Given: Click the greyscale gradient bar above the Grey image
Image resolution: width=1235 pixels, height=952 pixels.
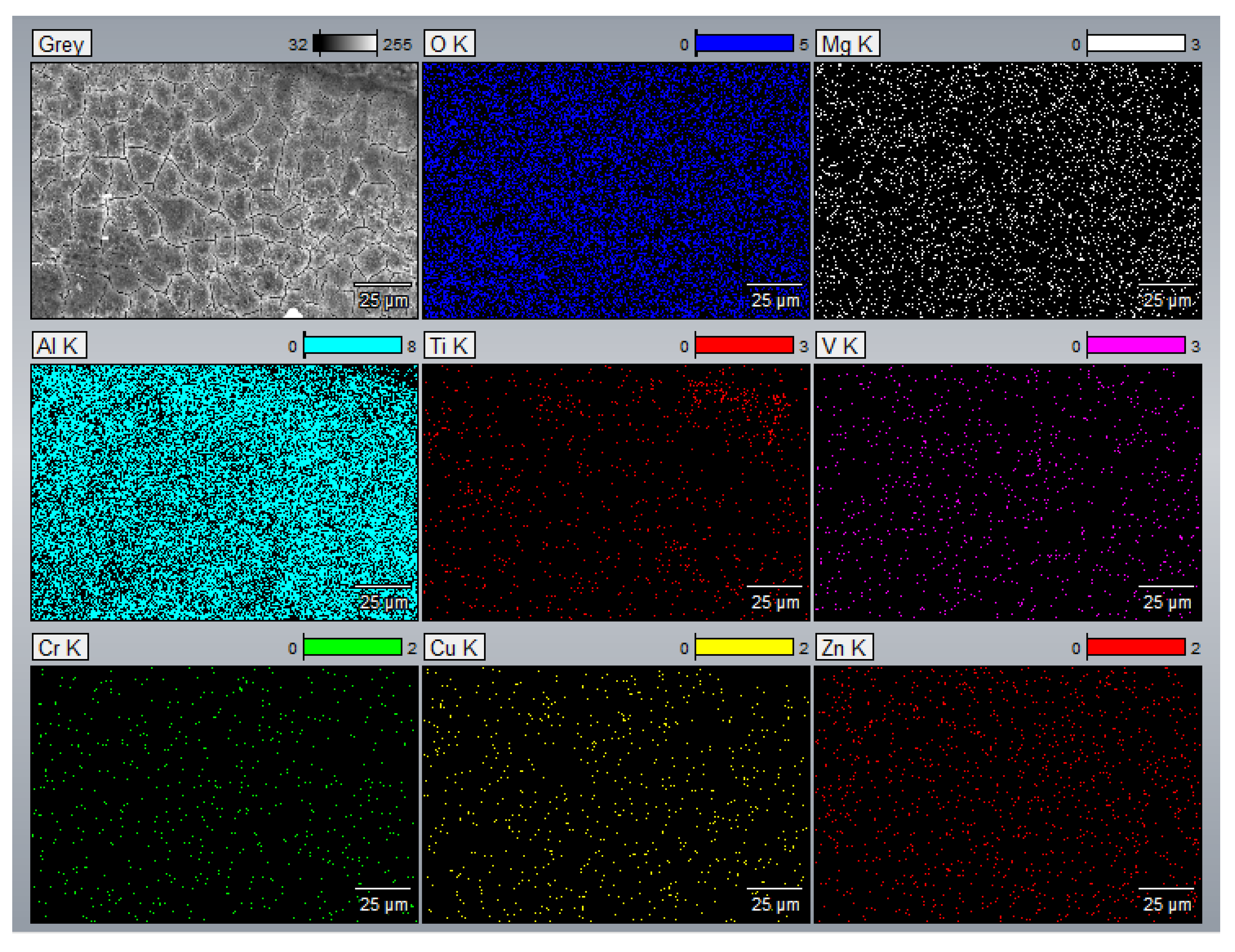Looking at the screenshot, I should 345,42.
